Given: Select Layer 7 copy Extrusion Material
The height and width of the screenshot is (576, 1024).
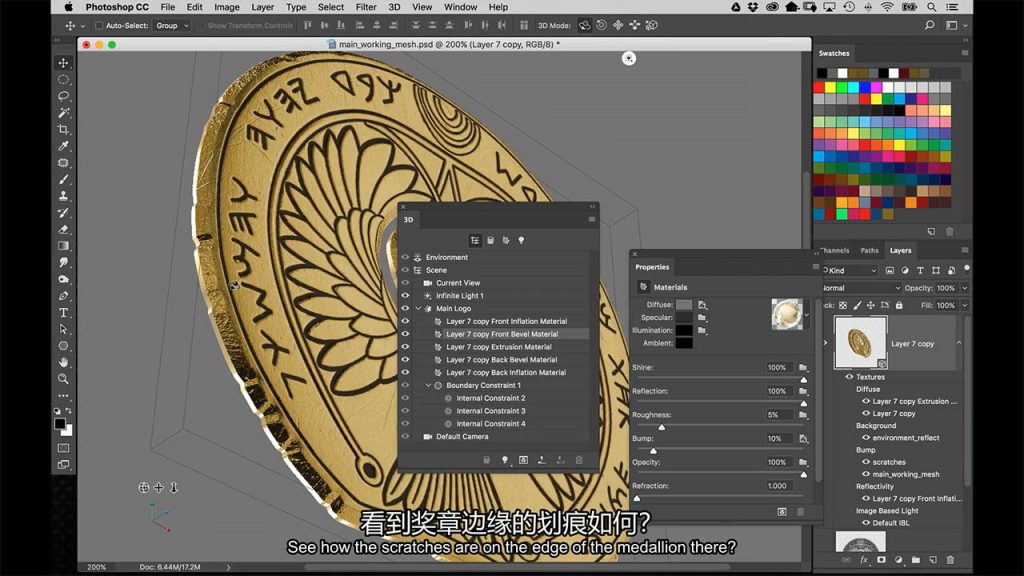Looking at the screenshot, I should 498,347.
